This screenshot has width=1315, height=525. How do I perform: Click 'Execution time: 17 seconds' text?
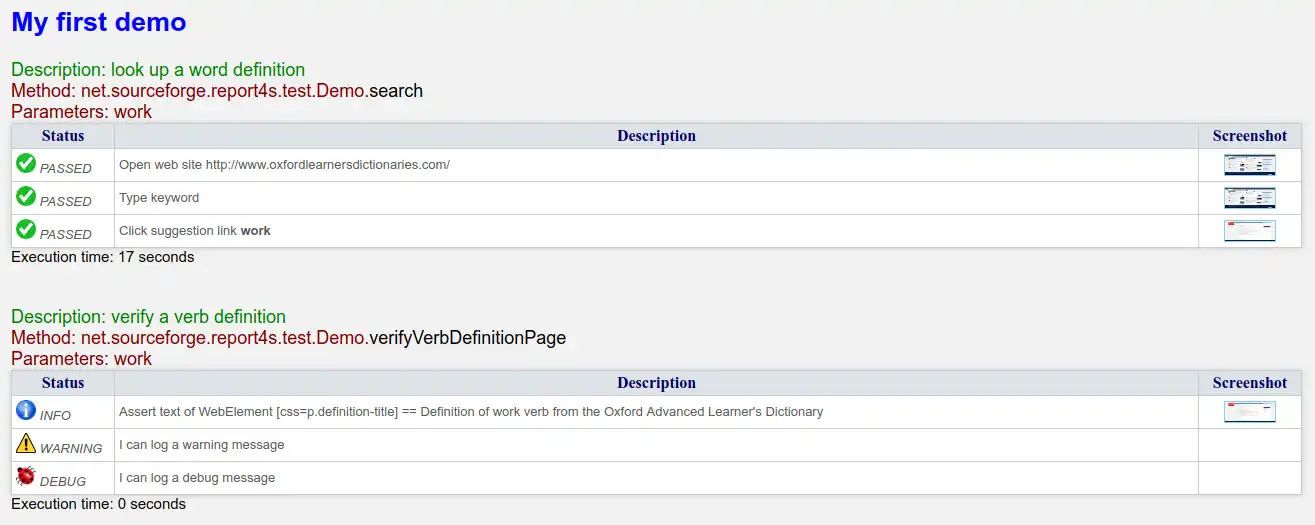point(102,257)
